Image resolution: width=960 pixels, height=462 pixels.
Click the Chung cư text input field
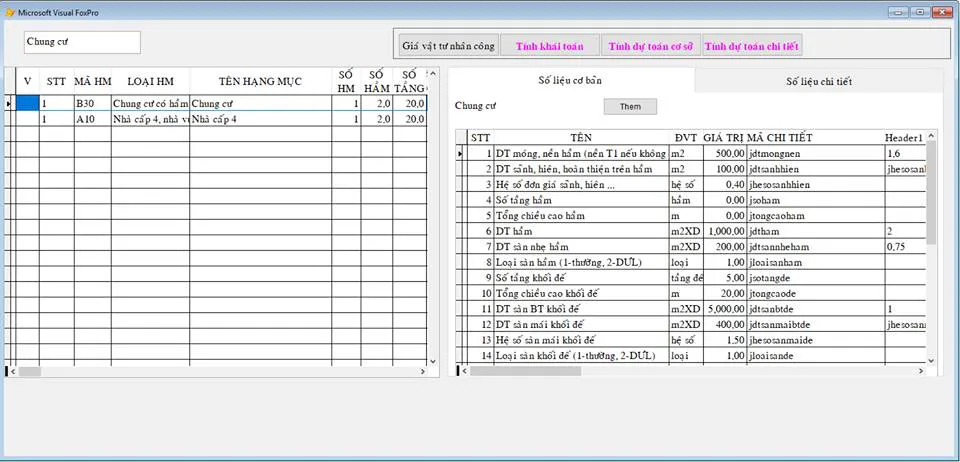(82, 42)
